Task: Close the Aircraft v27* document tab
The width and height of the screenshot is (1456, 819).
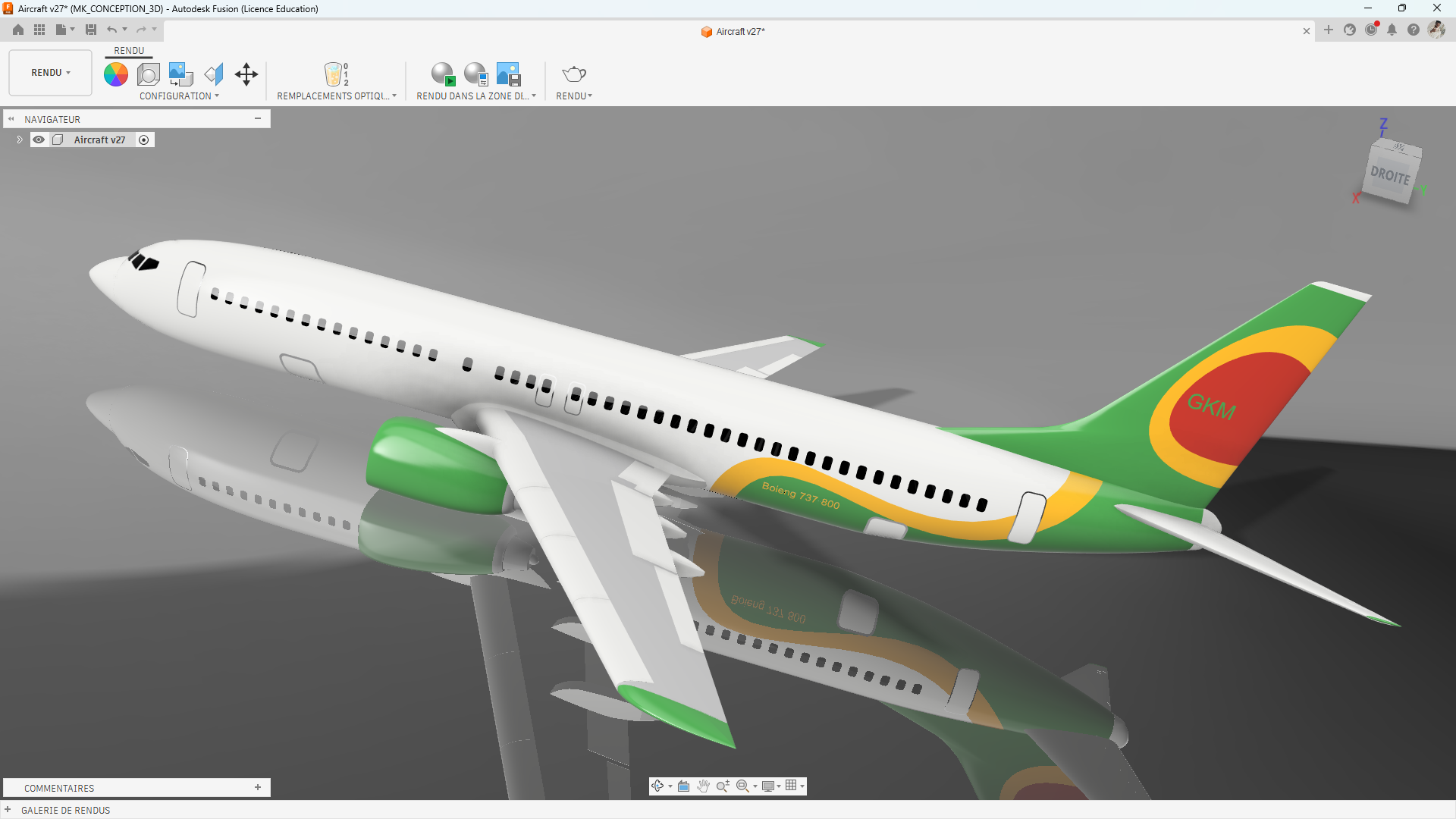Action: (x=1307, y=31)
